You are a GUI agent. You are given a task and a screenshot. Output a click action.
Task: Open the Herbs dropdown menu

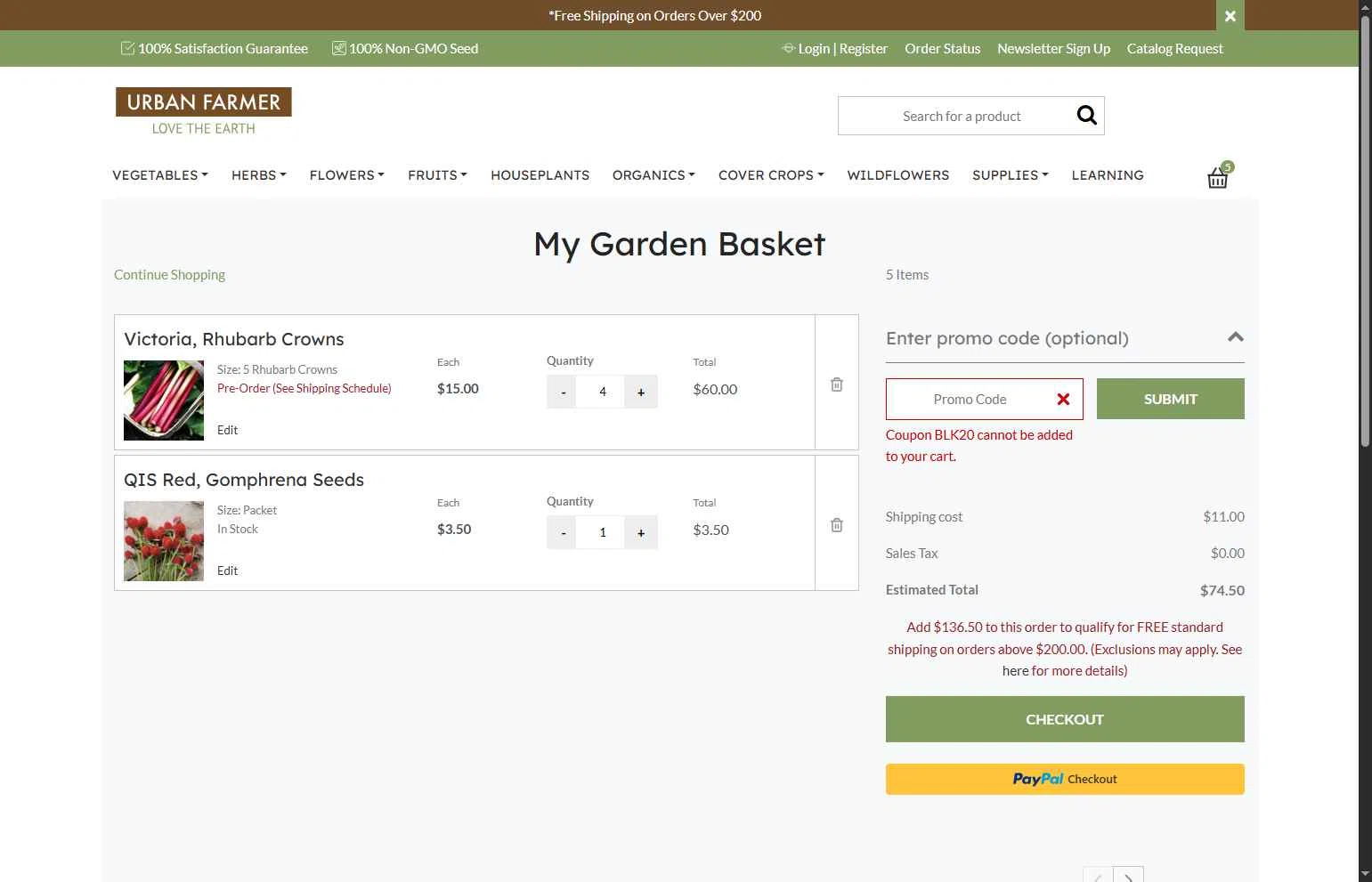(259, 175)
